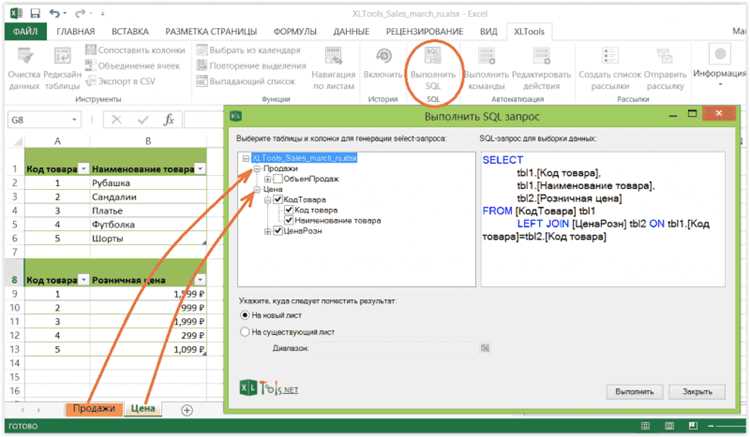Switch to the ФОРМУЛЫ ribbon tab
750x437 pixels.
(x=295, y=32)
